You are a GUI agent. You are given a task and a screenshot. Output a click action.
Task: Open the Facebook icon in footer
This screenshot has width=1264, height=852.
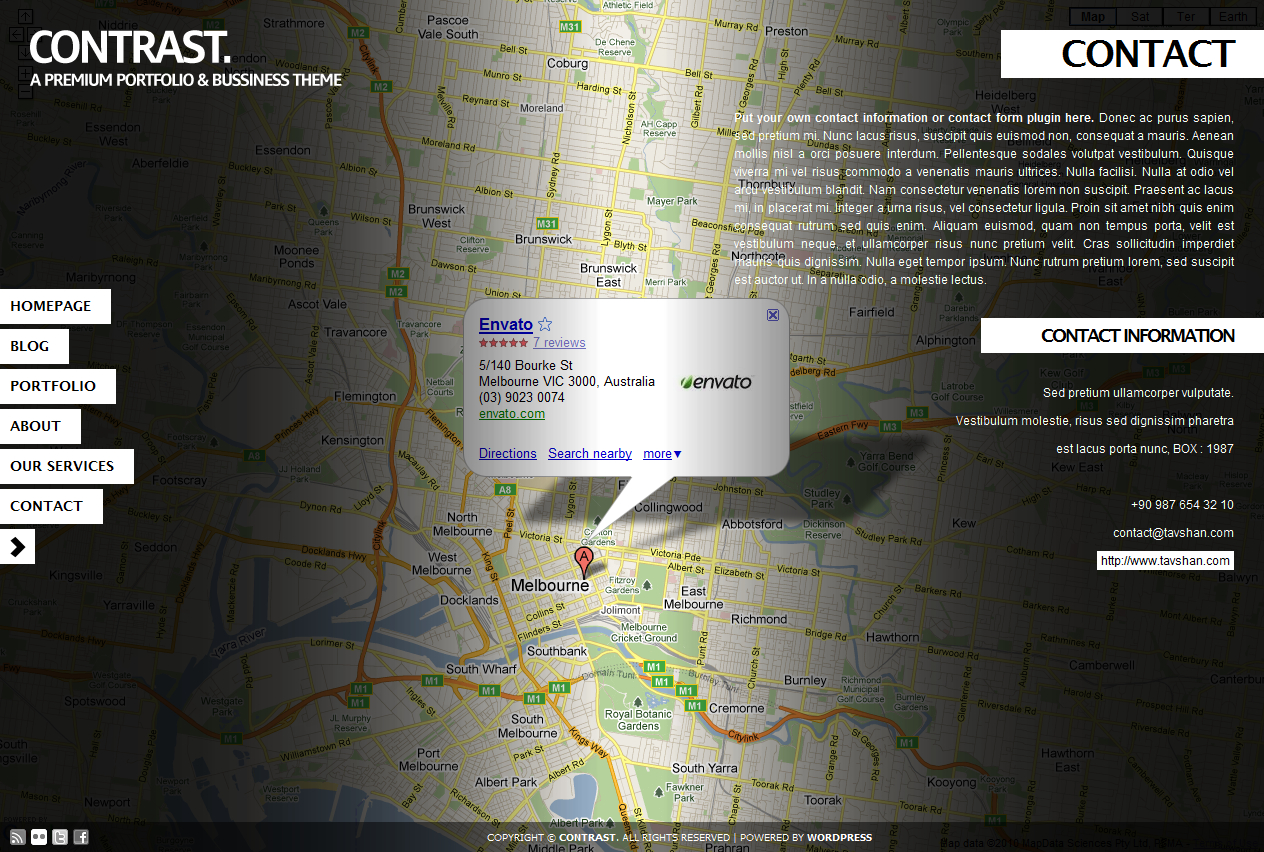coord(81,837)
